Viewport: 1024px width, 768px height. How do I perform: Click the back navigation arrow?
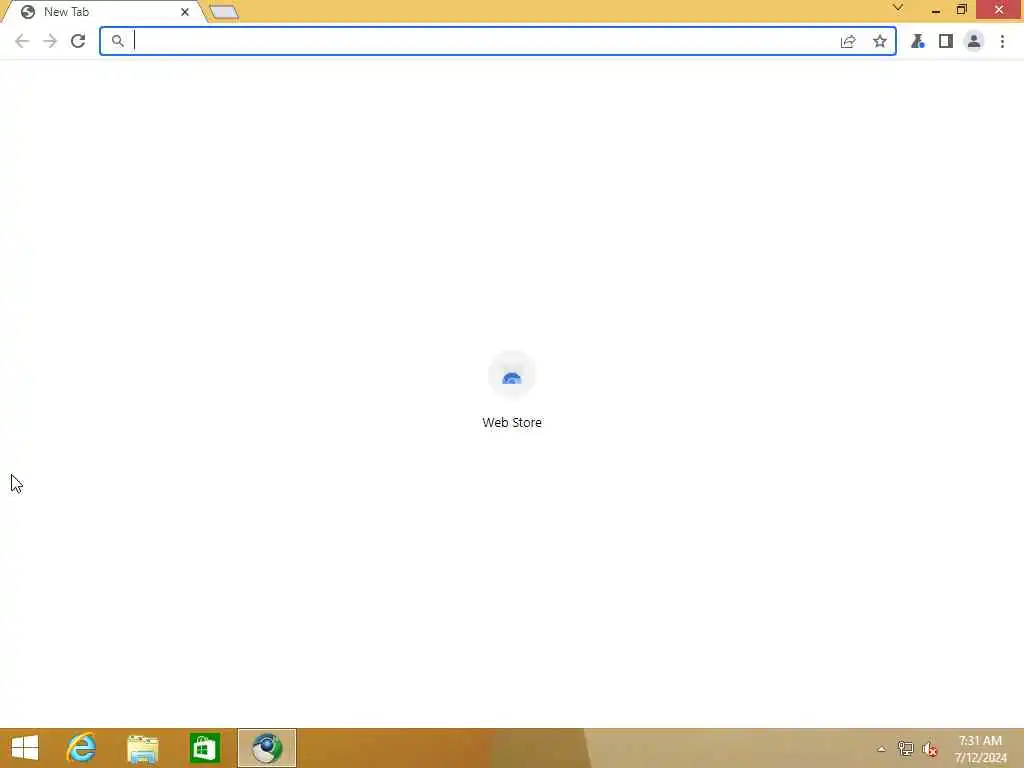pyautogui.click(x=22, y=41)
